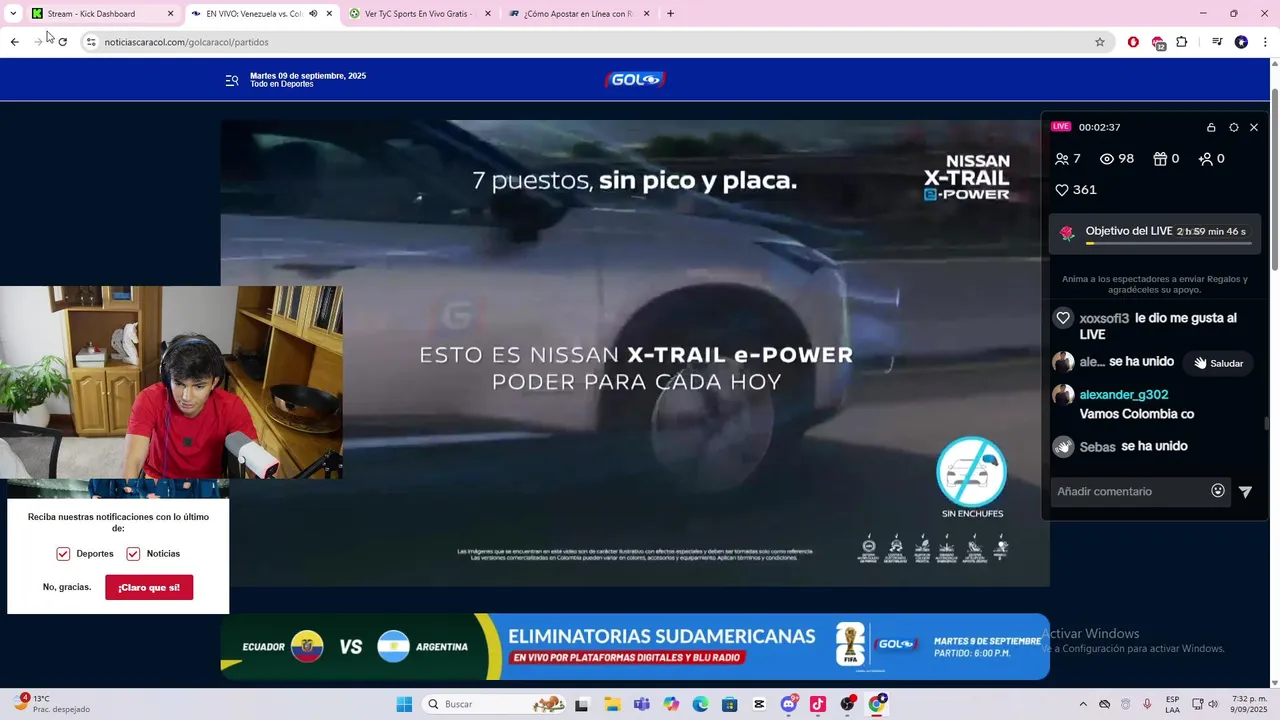Image resolution: width=1280 pixels, height=720 pixels.
Task: Click the heart likes counter 361
Action: [1076, 190]
